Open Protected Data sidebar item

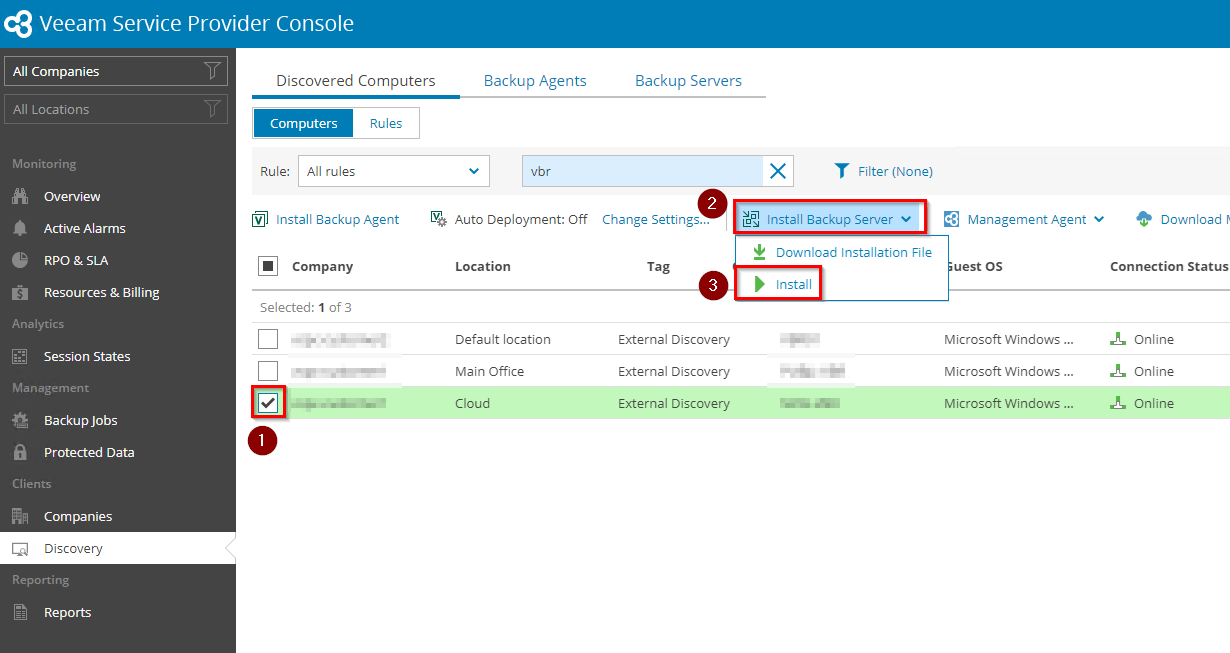click(x=88, y=452)
